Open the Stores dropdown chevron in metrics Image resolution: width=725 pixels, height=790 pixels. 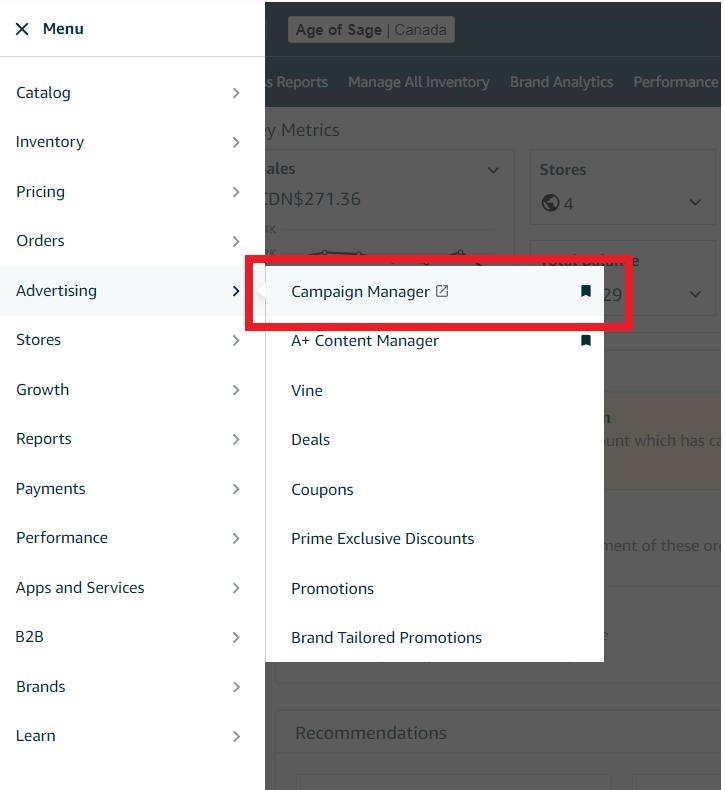point(695,203)
